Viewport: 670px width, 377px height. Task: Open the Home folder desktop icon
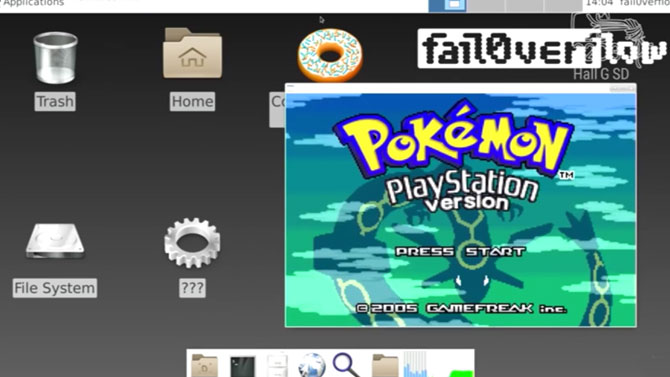(x=192, y=53)
